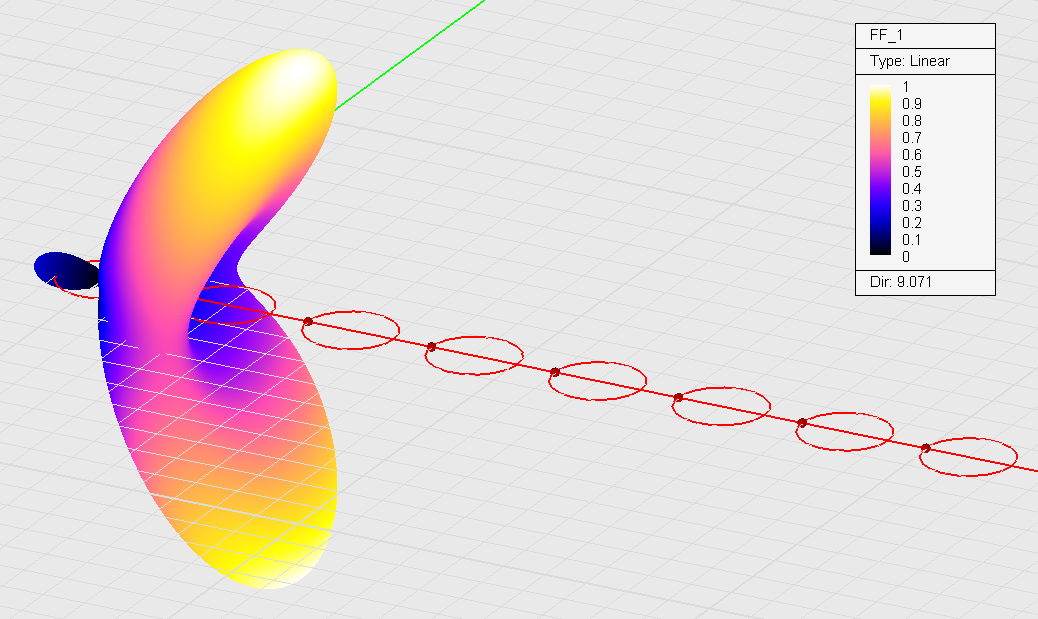This screenshot has height=619, width=1038.
Task: Select the green axis line
Action: [x=410, y=55]
